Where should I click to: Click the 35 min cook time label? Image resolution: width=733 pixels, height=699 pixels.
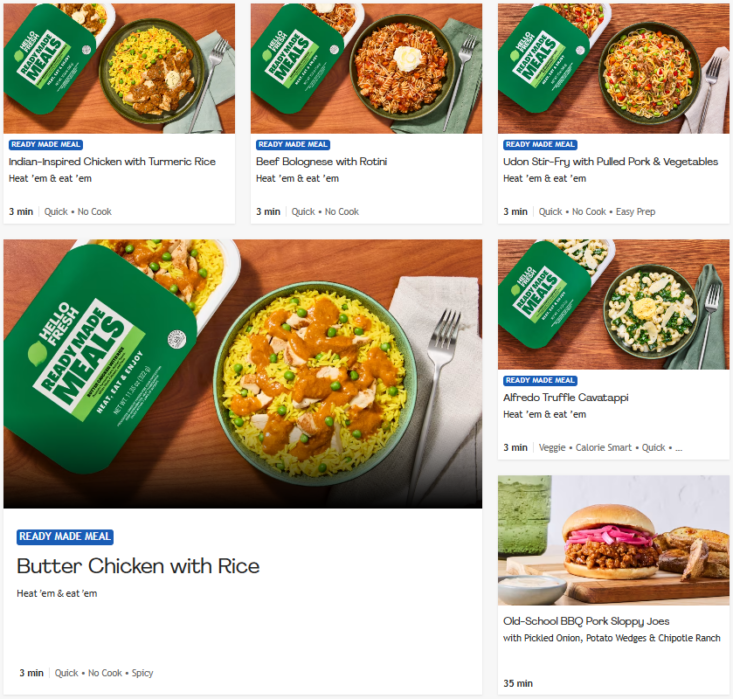click(518, 683)
